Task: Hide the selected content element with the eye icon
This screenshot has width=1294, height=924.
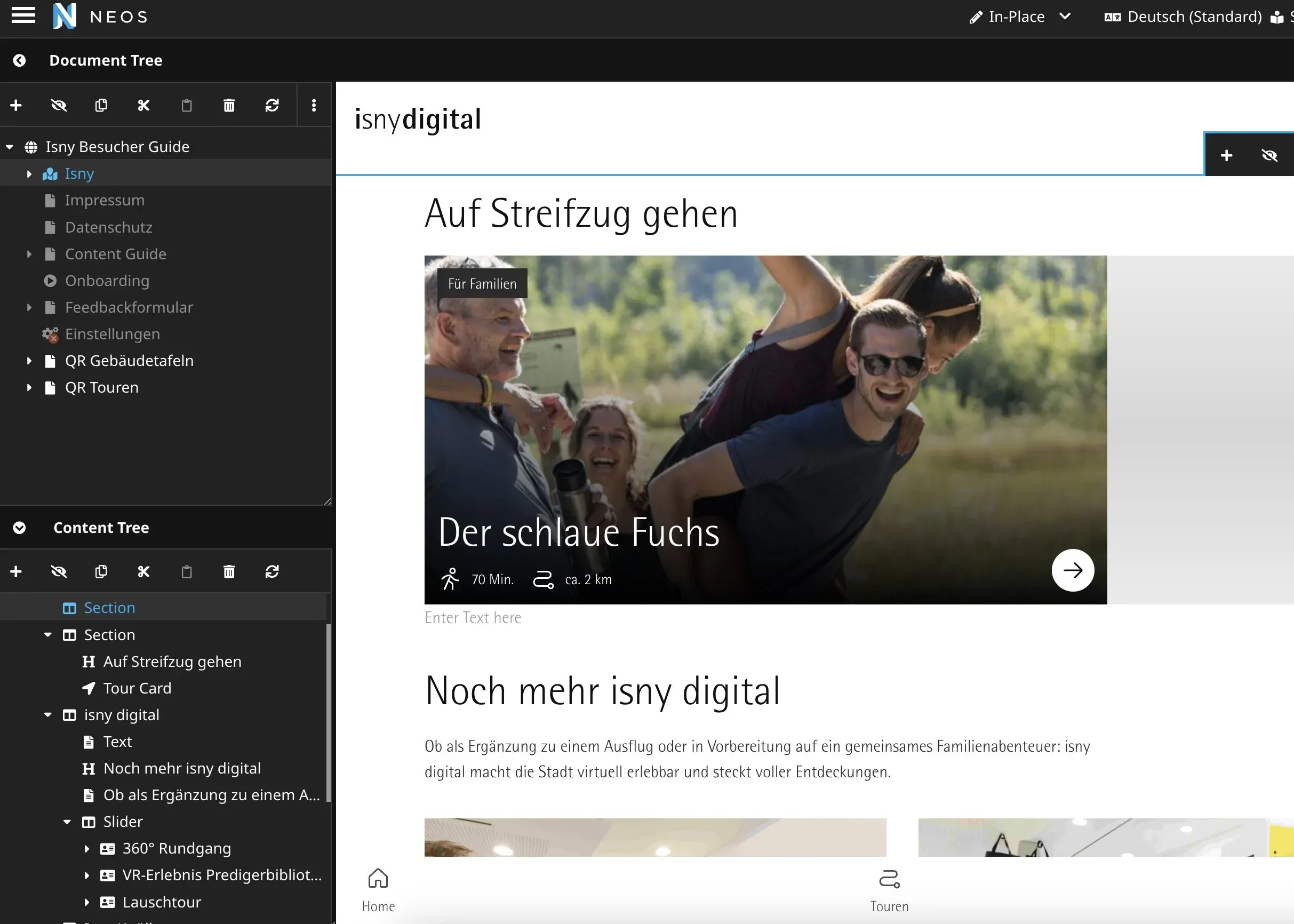Action: [59, 571]
